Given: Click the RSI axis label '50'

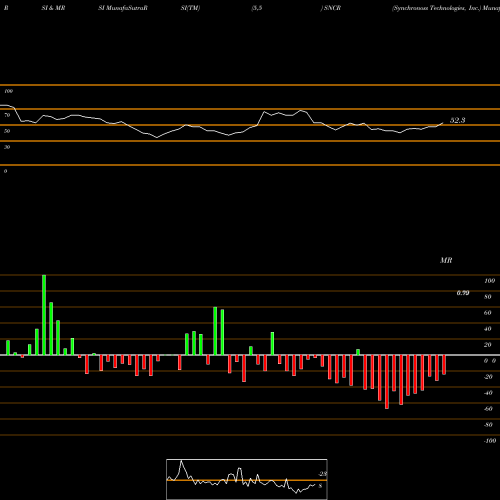Looking at the screenshot, I should [7, 131].
